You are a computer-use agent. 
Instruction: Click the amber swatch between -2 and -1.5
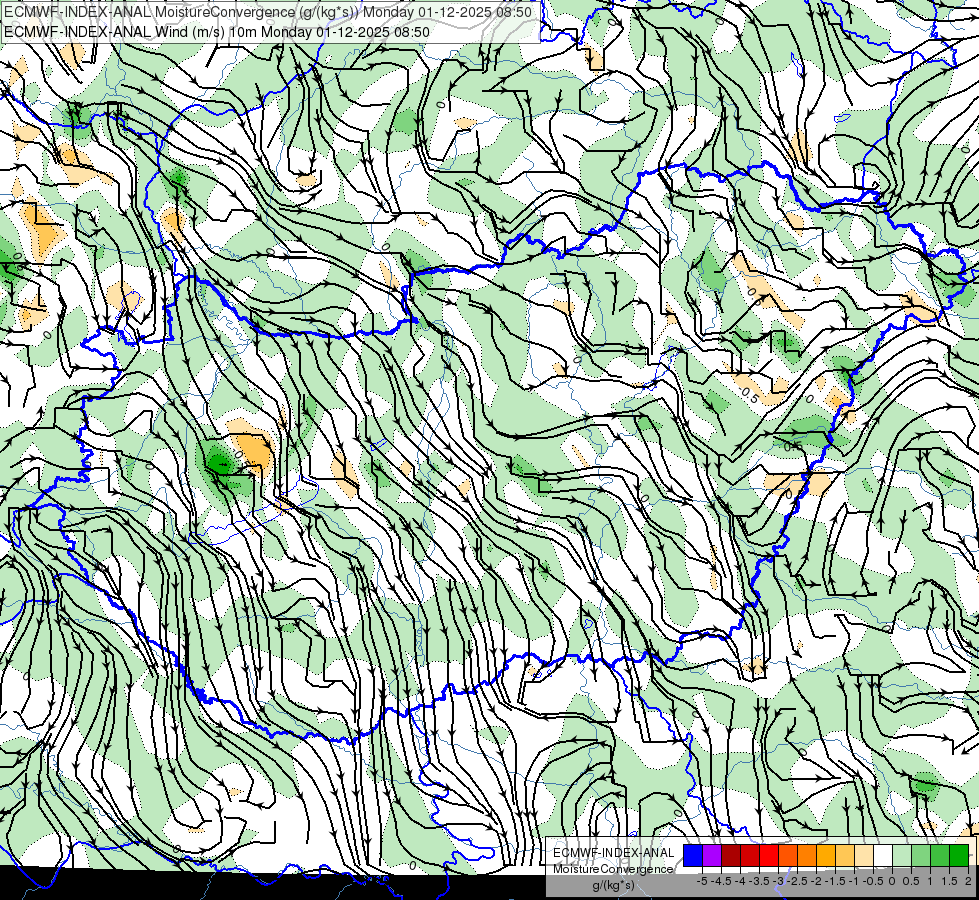click(826, 855)
